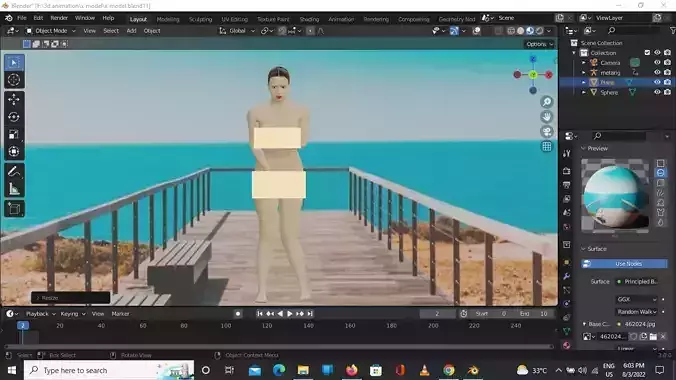Open File Explorer from the taskbar
676x380 pixels.
tap(303, 370)
